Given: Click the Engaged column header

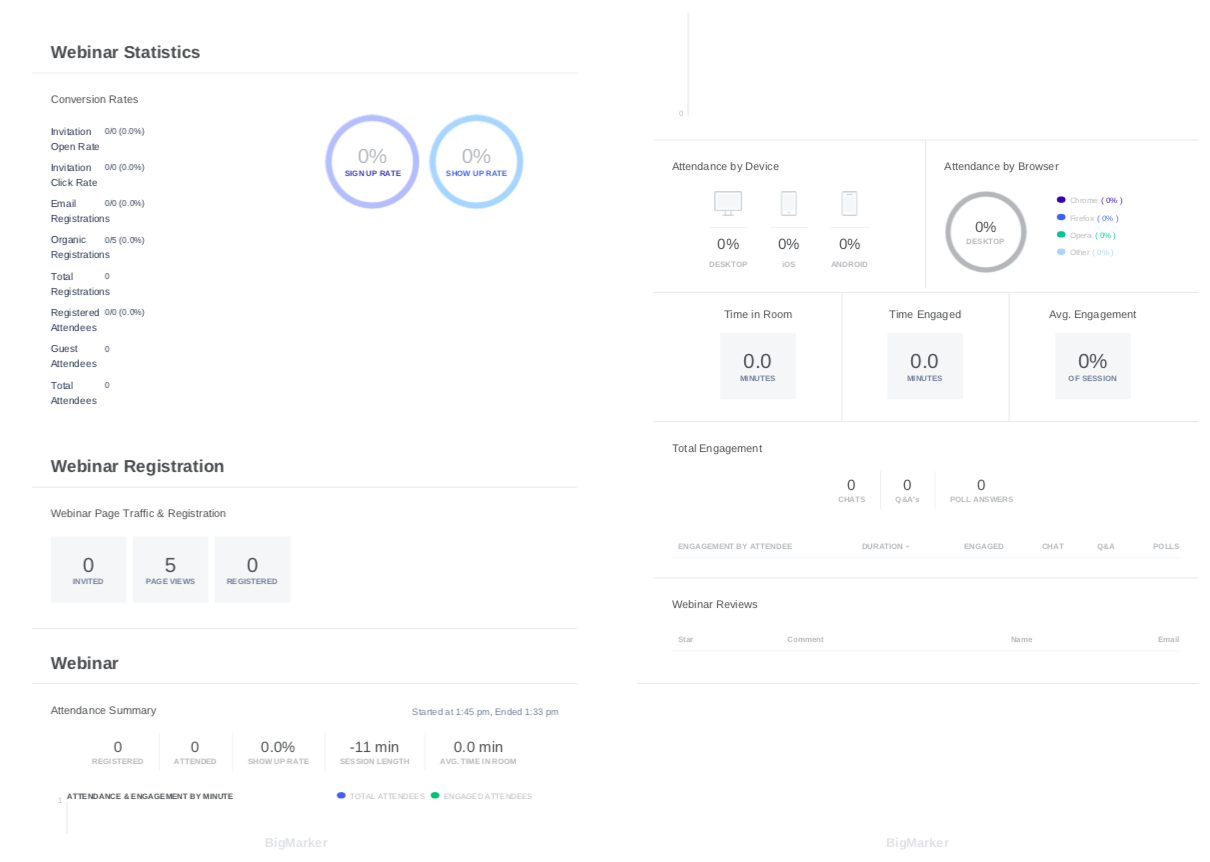Looking at the screenshot, I should point(984,547).
